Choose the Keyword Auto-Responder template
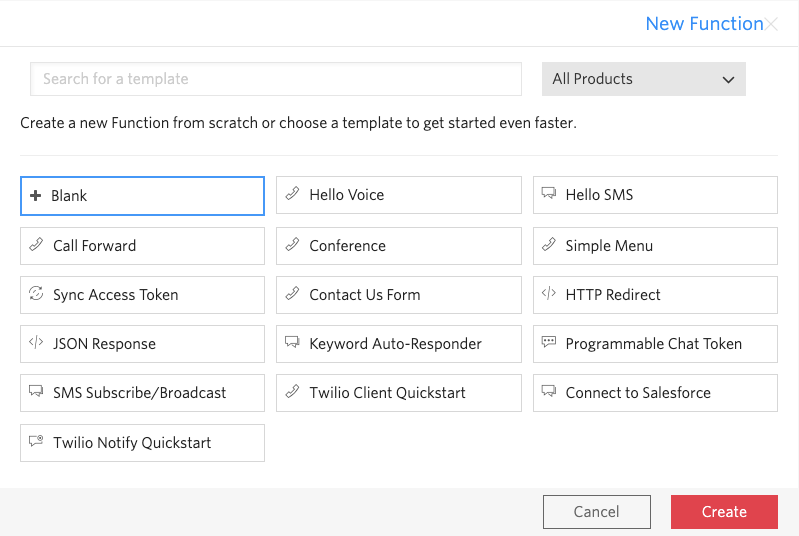 398,343
